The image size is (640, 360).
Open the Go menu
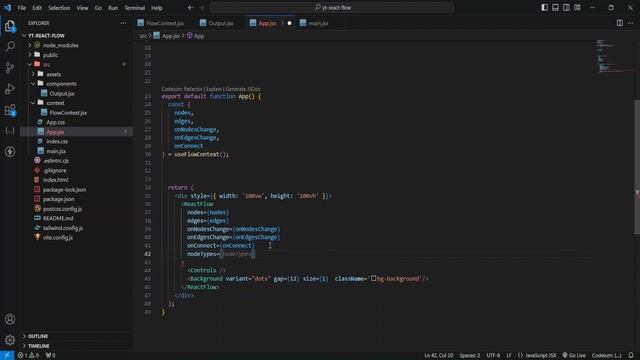point(98,8)
